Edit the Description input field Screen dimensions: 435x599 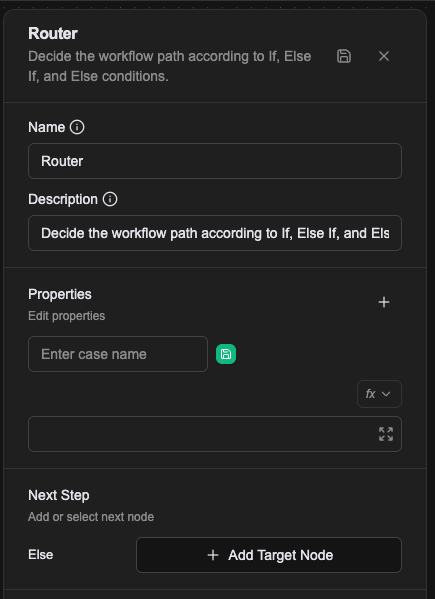215,233
